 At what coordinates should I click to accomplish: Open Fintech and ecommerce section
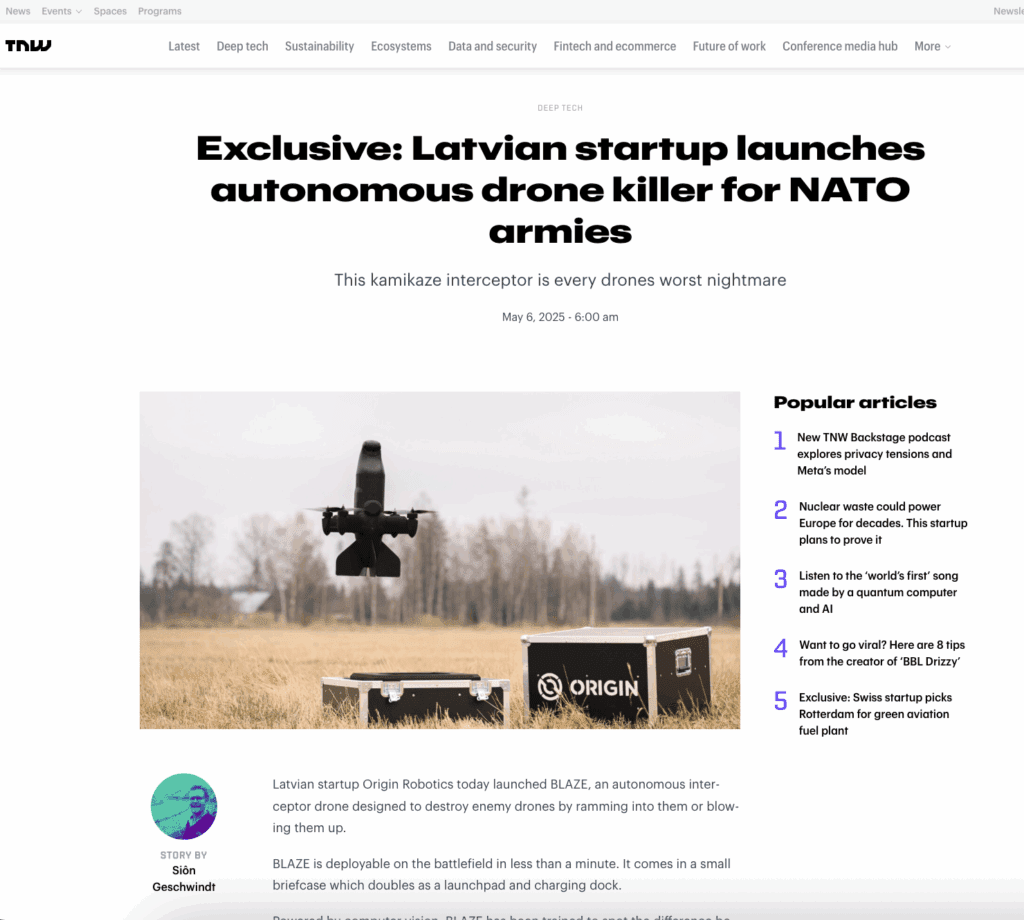point(615,46)
